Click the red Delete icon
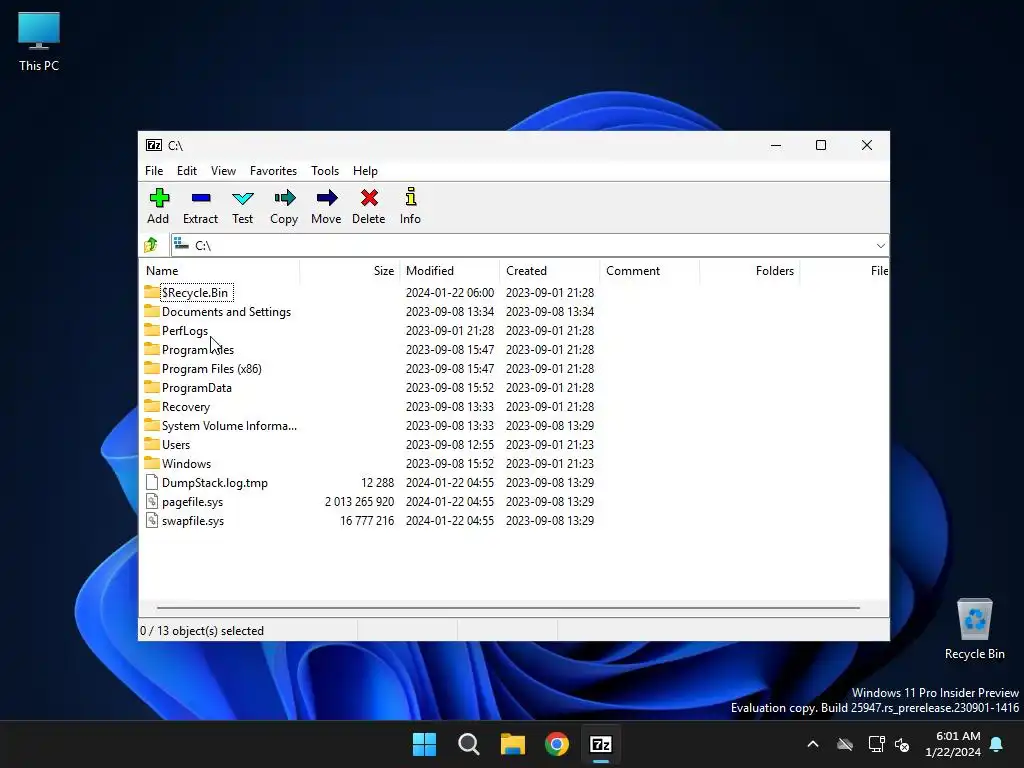This screenshot has width=1024, height=768. point(369,198)
